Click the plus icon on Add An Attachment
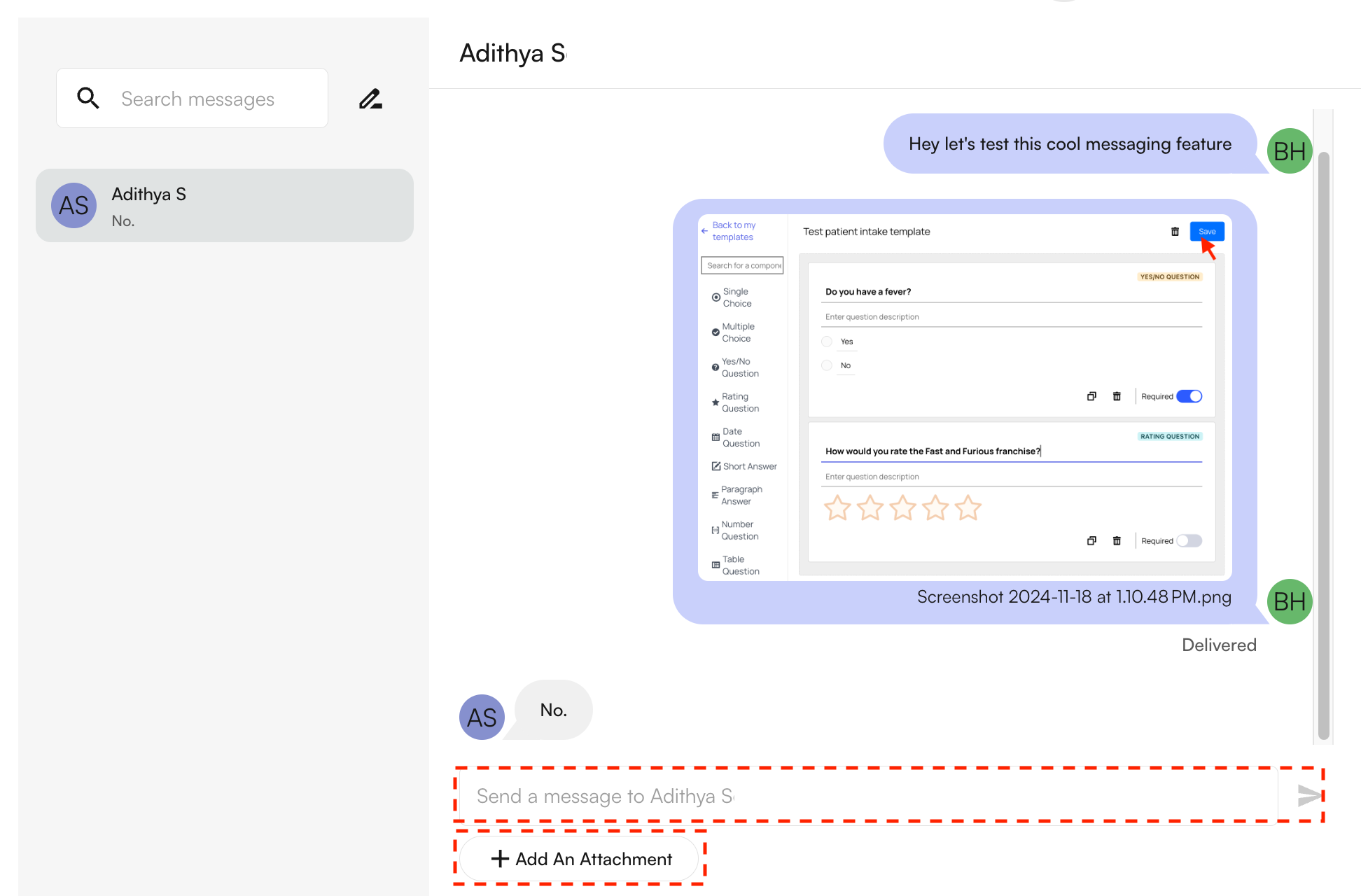The width and height of the screenshot is (1361, 896). 500,859
